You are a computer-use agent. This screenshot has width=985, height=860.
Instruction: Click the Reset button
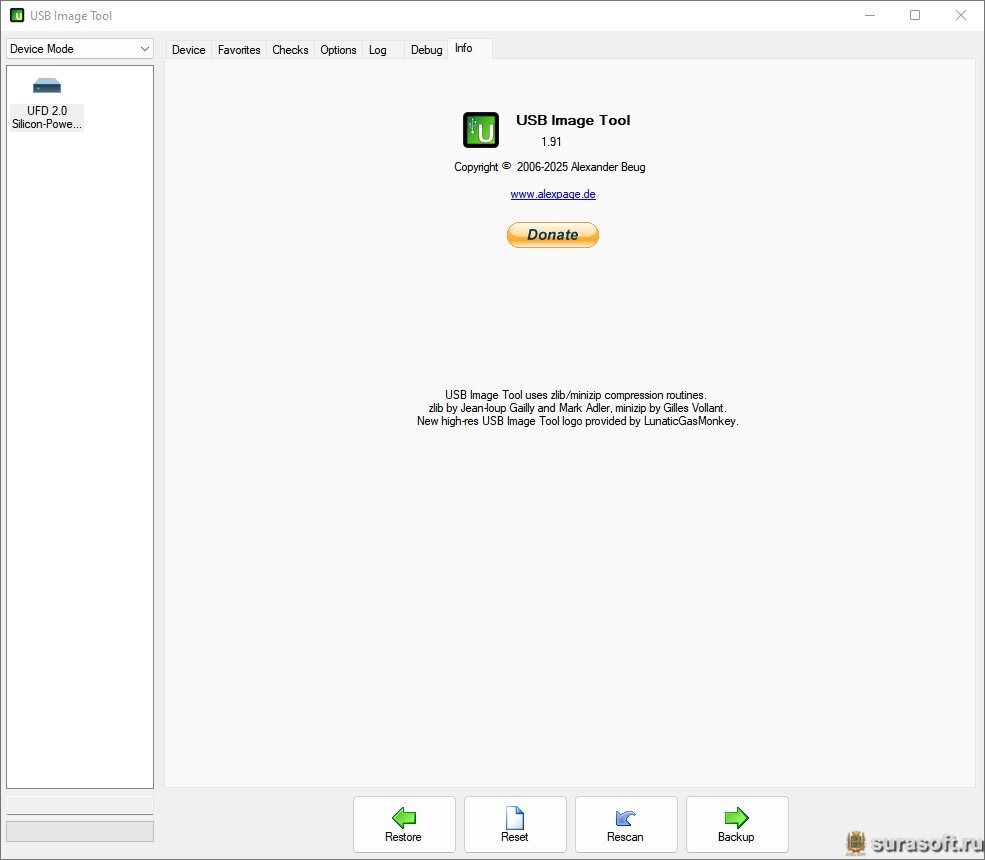point(515,824)
